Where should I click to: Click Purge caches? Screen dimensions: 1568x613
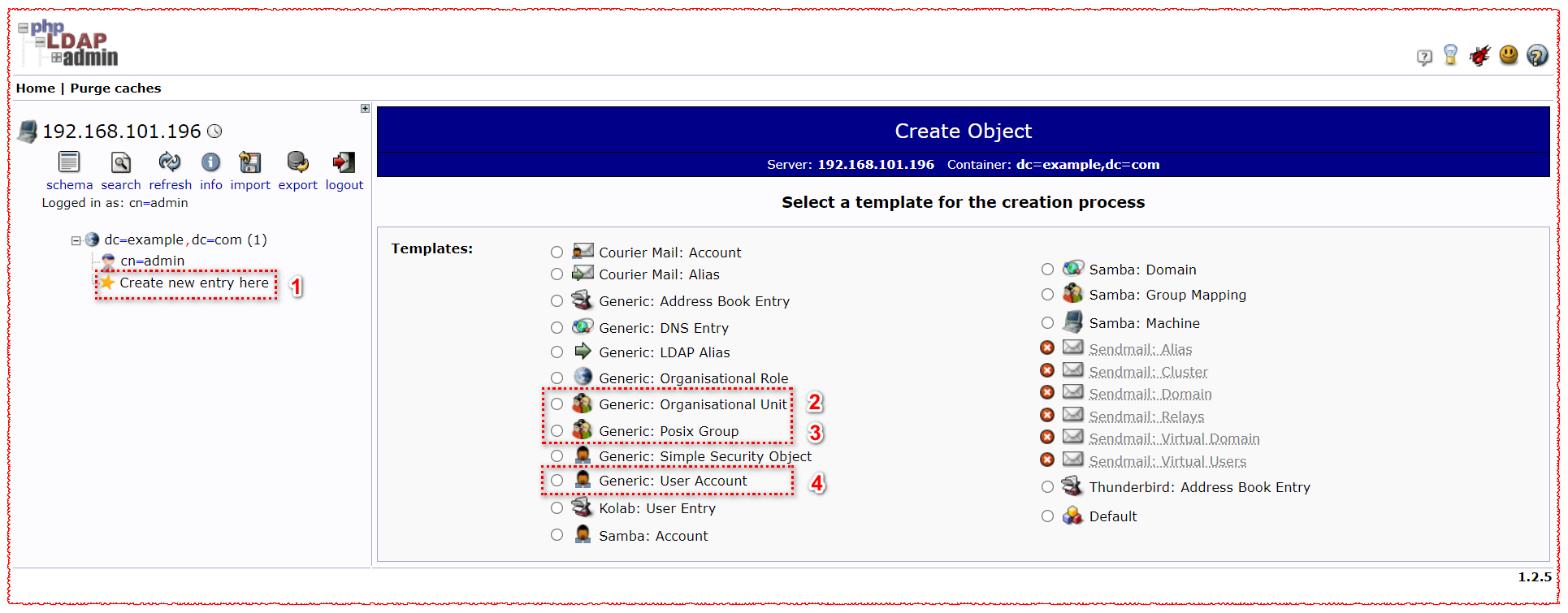click(x=115, y=88)
